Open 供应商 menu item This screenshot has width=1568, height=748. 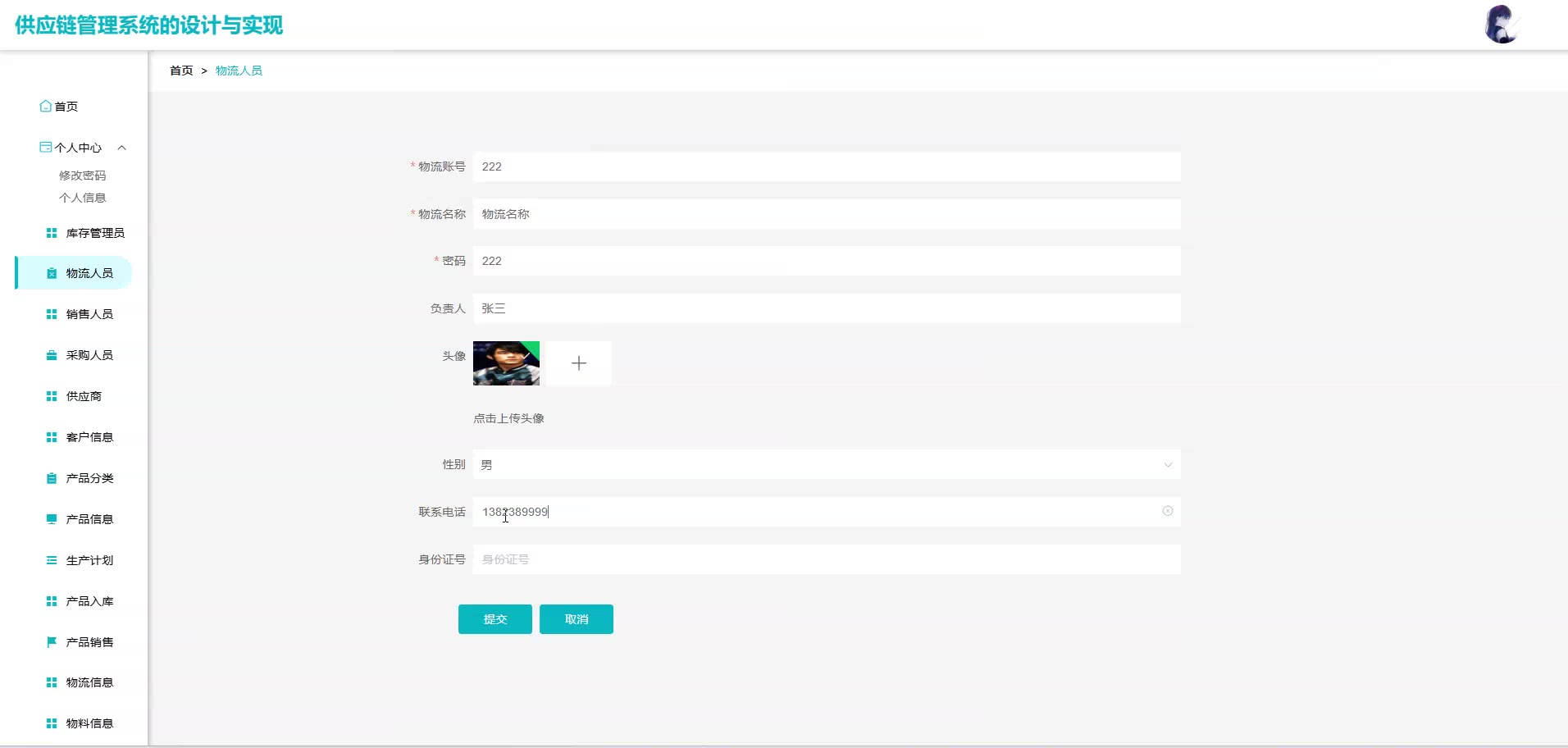(x=84, y=396)
